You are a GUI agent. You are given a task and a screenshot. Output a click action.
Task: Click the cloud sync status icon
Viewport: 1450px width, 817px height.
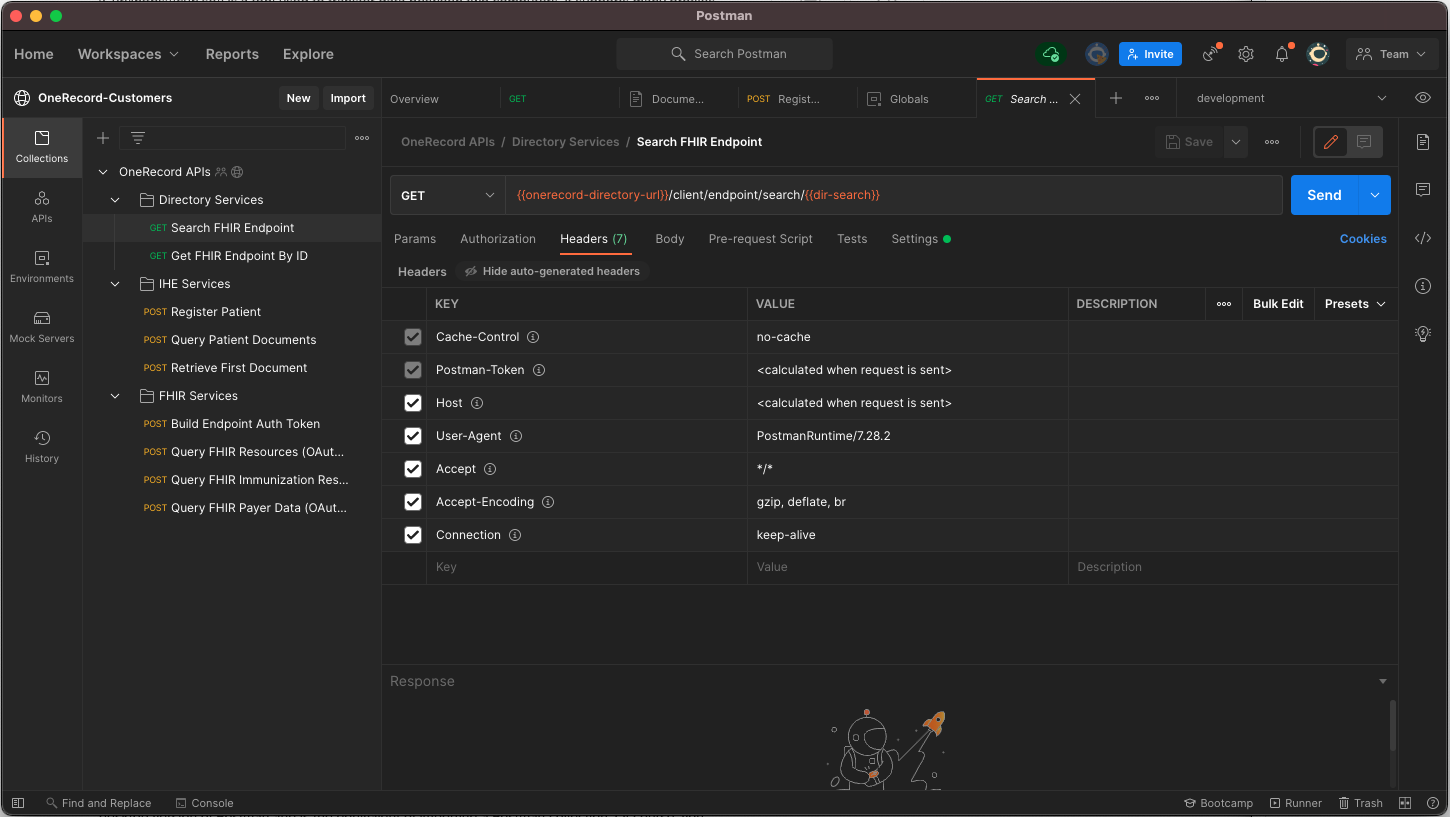1051,54
